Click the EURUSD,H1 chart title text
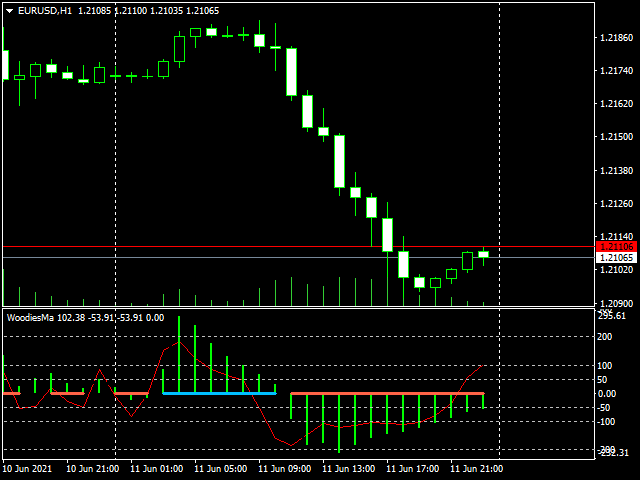The width and height of the screenshot is (640, 480). click(45, 11)
